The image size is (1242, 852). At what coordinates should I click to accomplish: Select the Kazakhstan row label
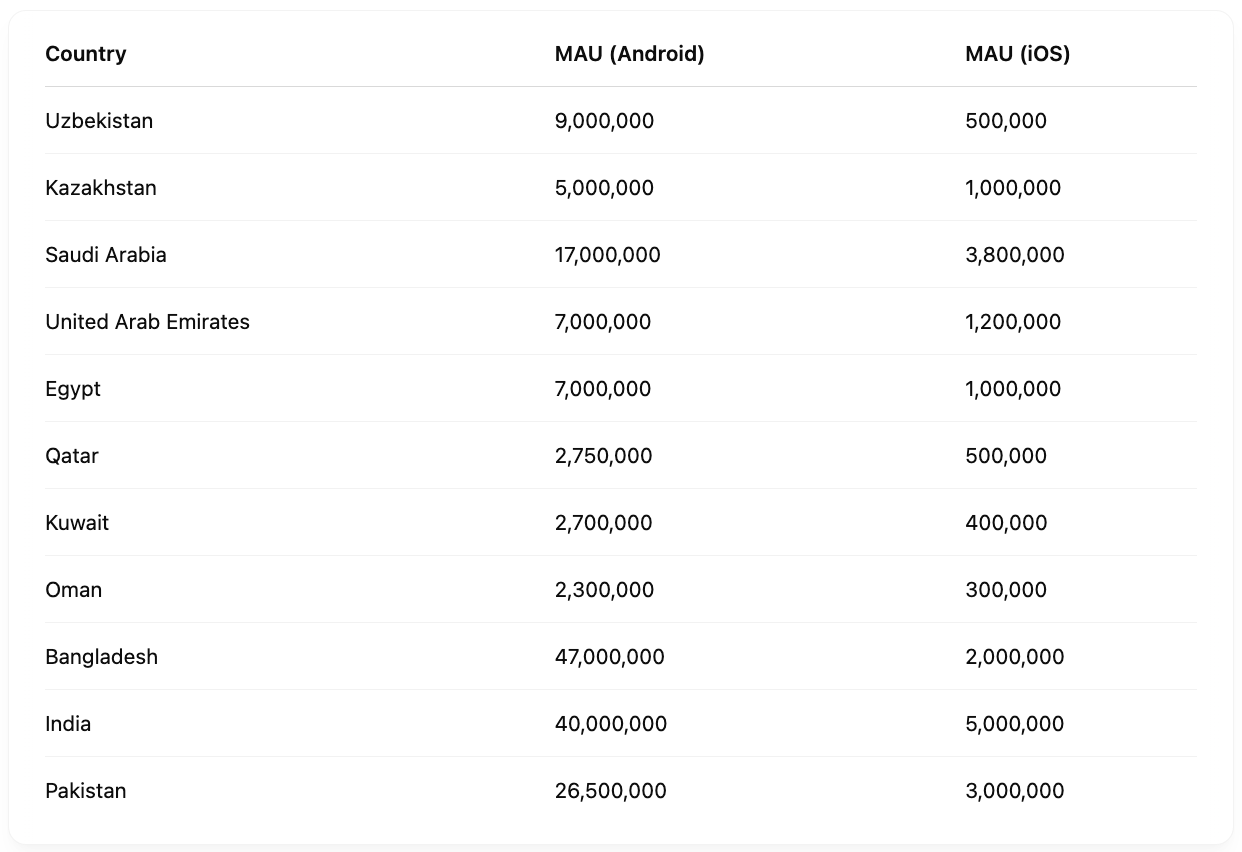[x=101, y=188]
